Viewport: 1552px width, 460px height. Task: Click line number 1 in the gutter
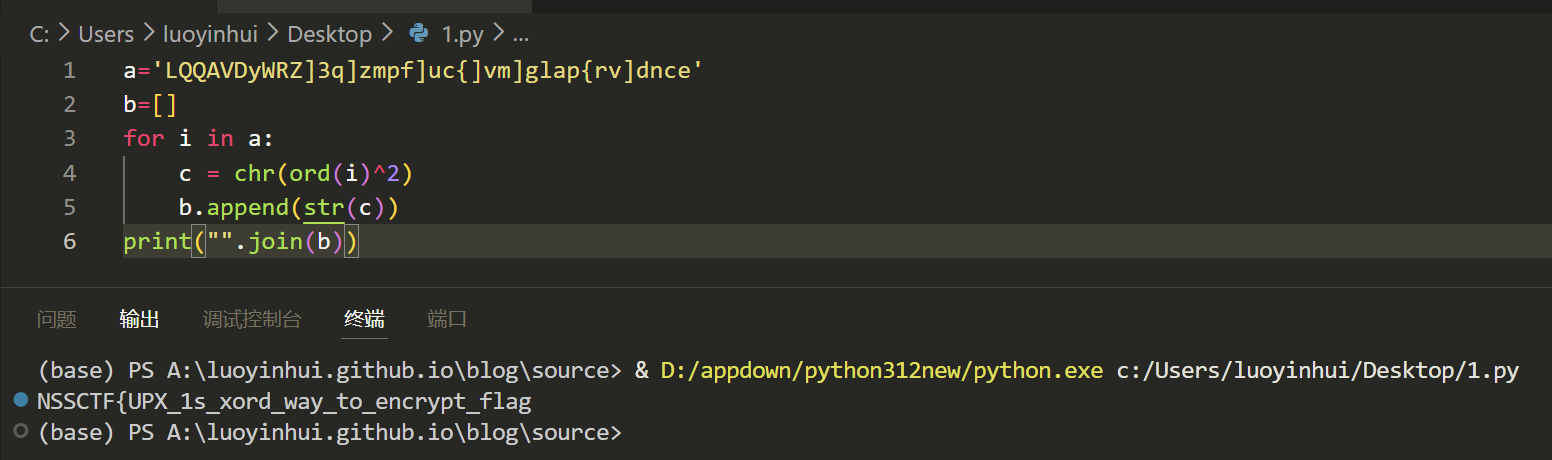[69, 71]
